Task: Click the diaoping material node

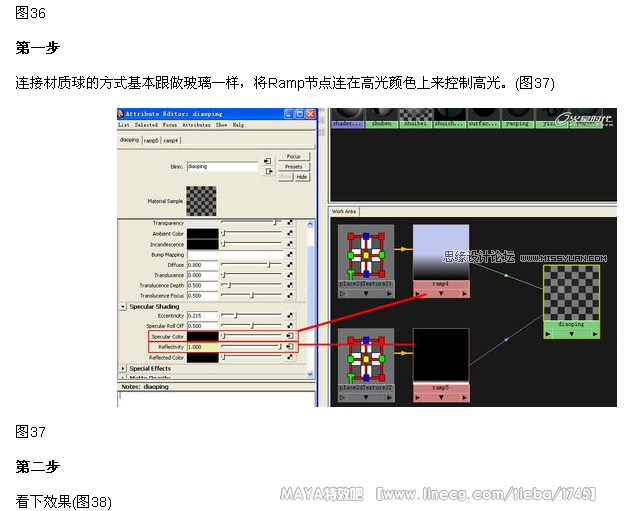Action: (571, 293)
